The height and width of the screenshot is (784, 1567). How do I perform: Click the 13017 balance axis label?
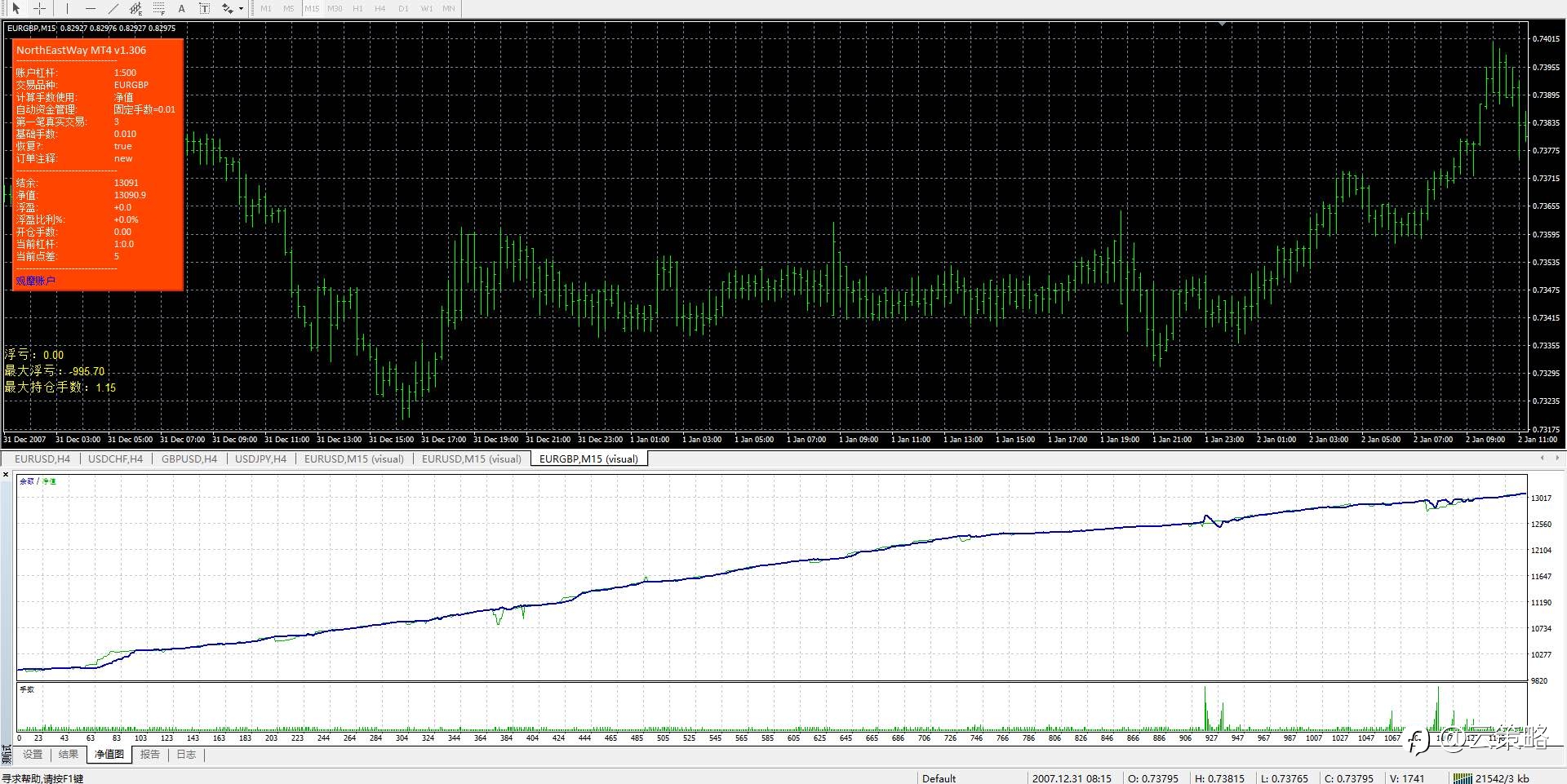point(1541,498)
